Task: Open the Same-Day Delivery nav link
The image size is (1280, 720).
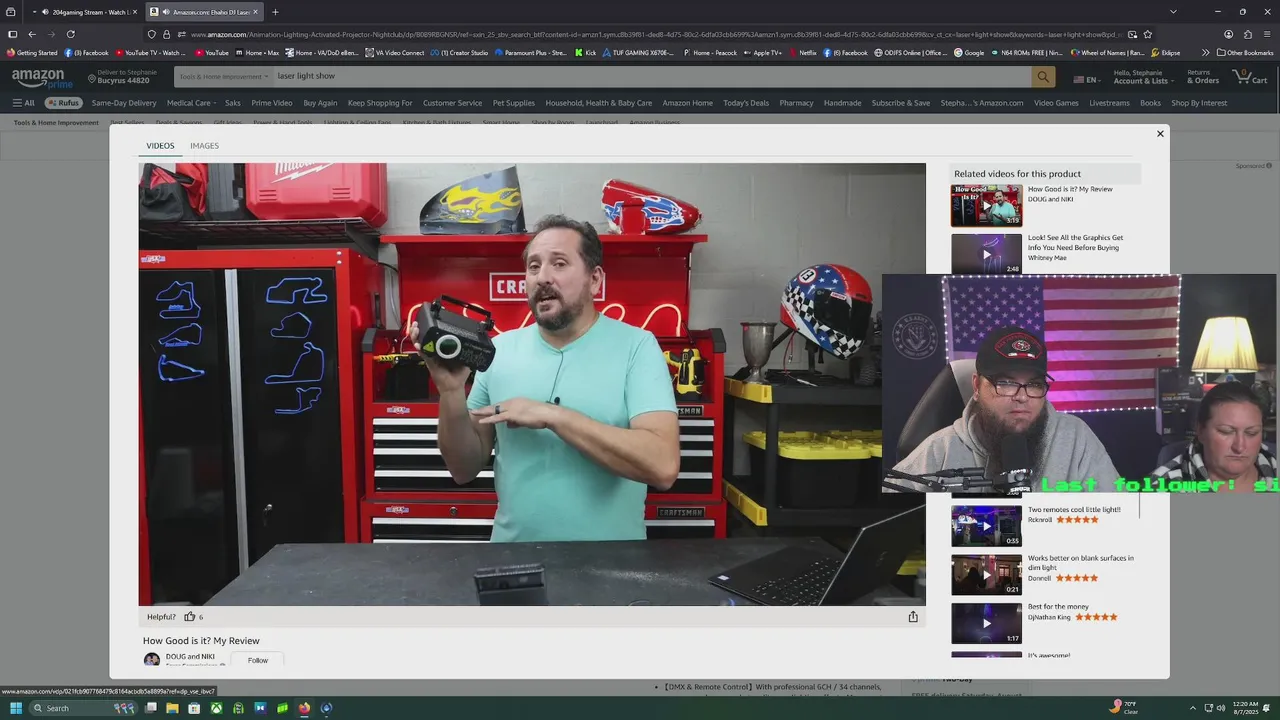Action: tap(124, 103)
